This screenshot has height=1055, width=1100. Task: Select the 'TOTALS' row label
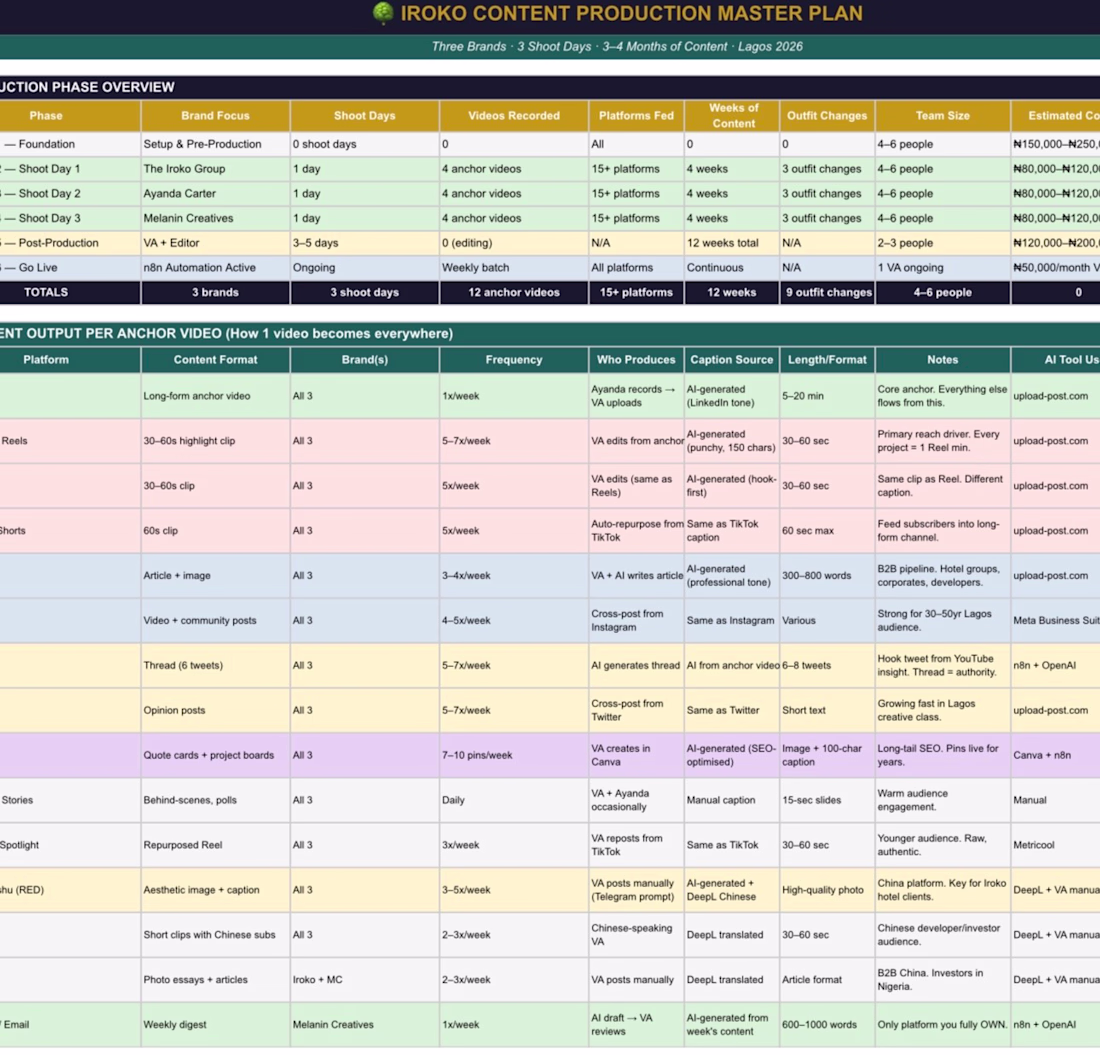pyautogui.click(x=46, y=293)
